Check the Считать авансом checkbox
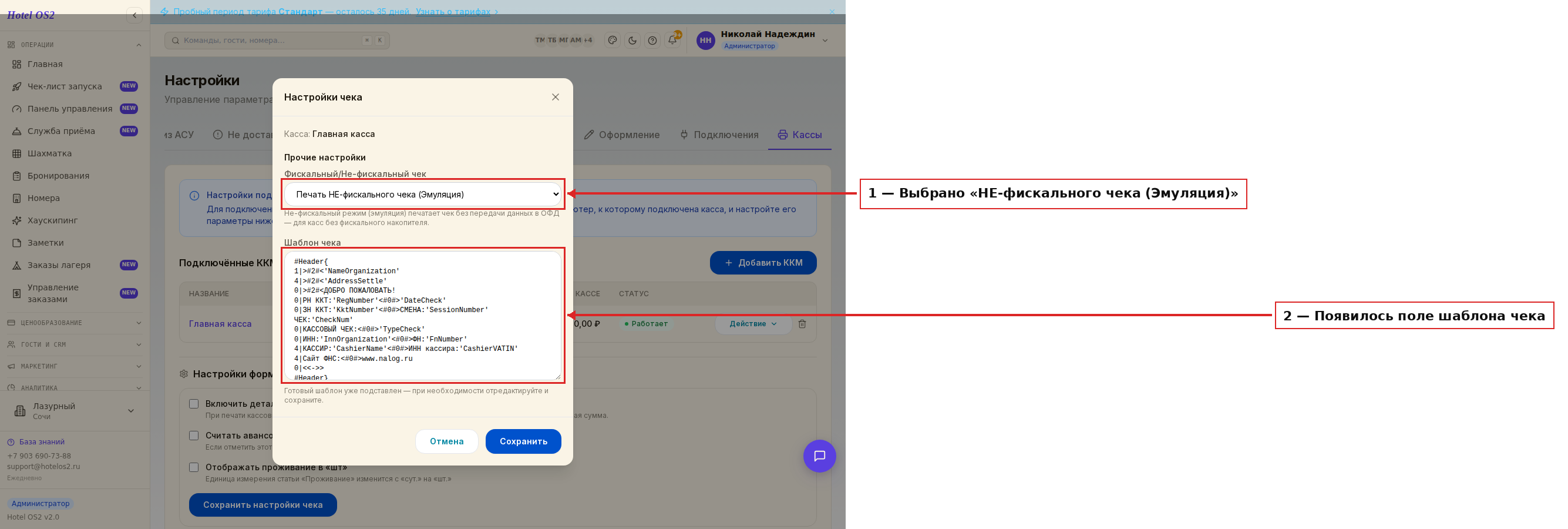The image size is (1568, 529). point(194,435)
